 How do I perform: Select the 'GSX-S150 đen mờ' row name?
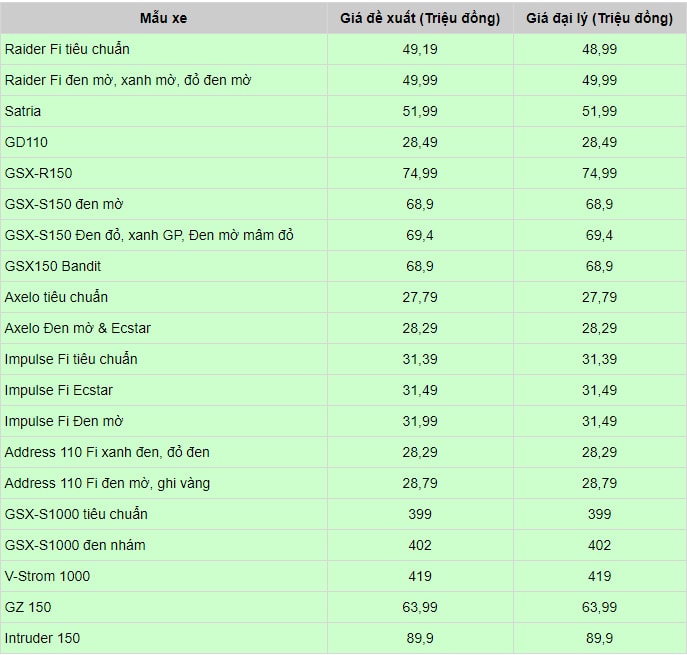tap(64, 204)
